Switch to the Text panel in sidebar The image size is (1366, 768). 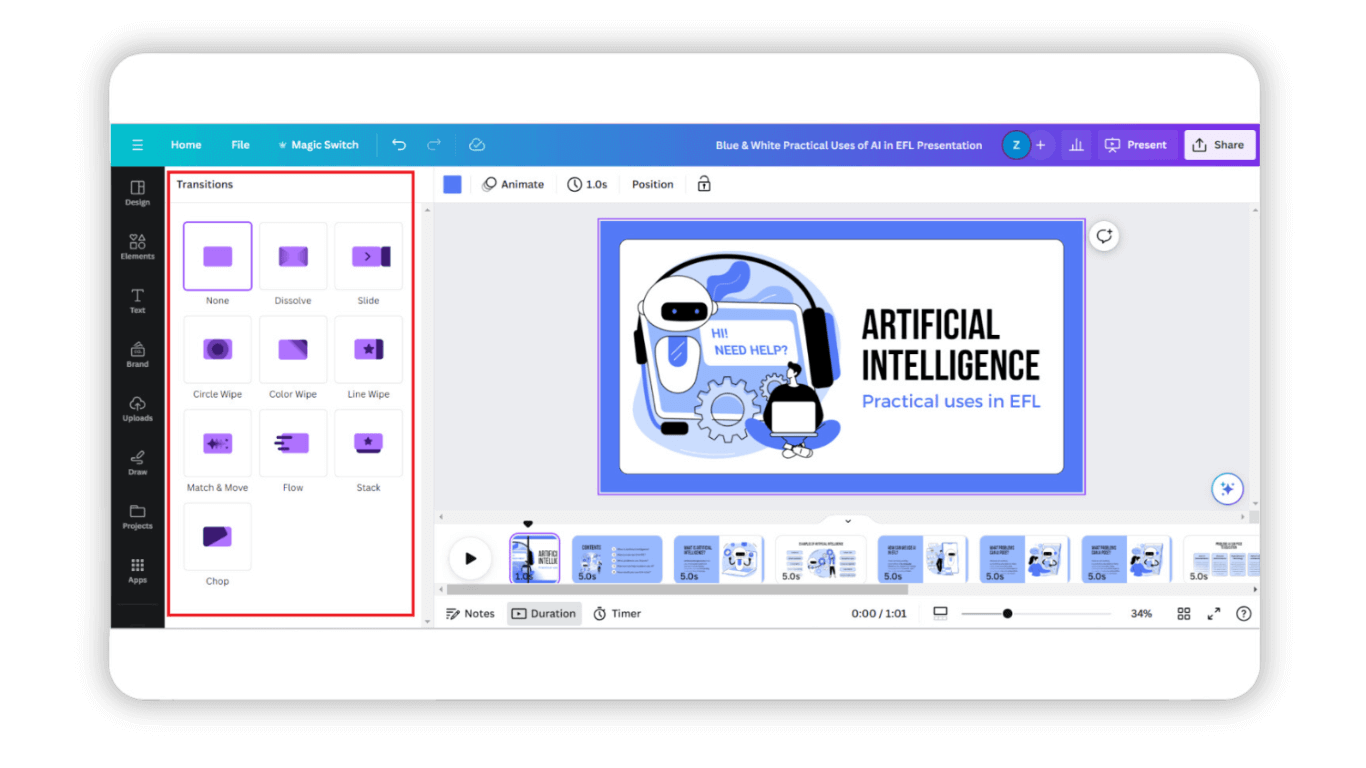click(x=137, y=300)
